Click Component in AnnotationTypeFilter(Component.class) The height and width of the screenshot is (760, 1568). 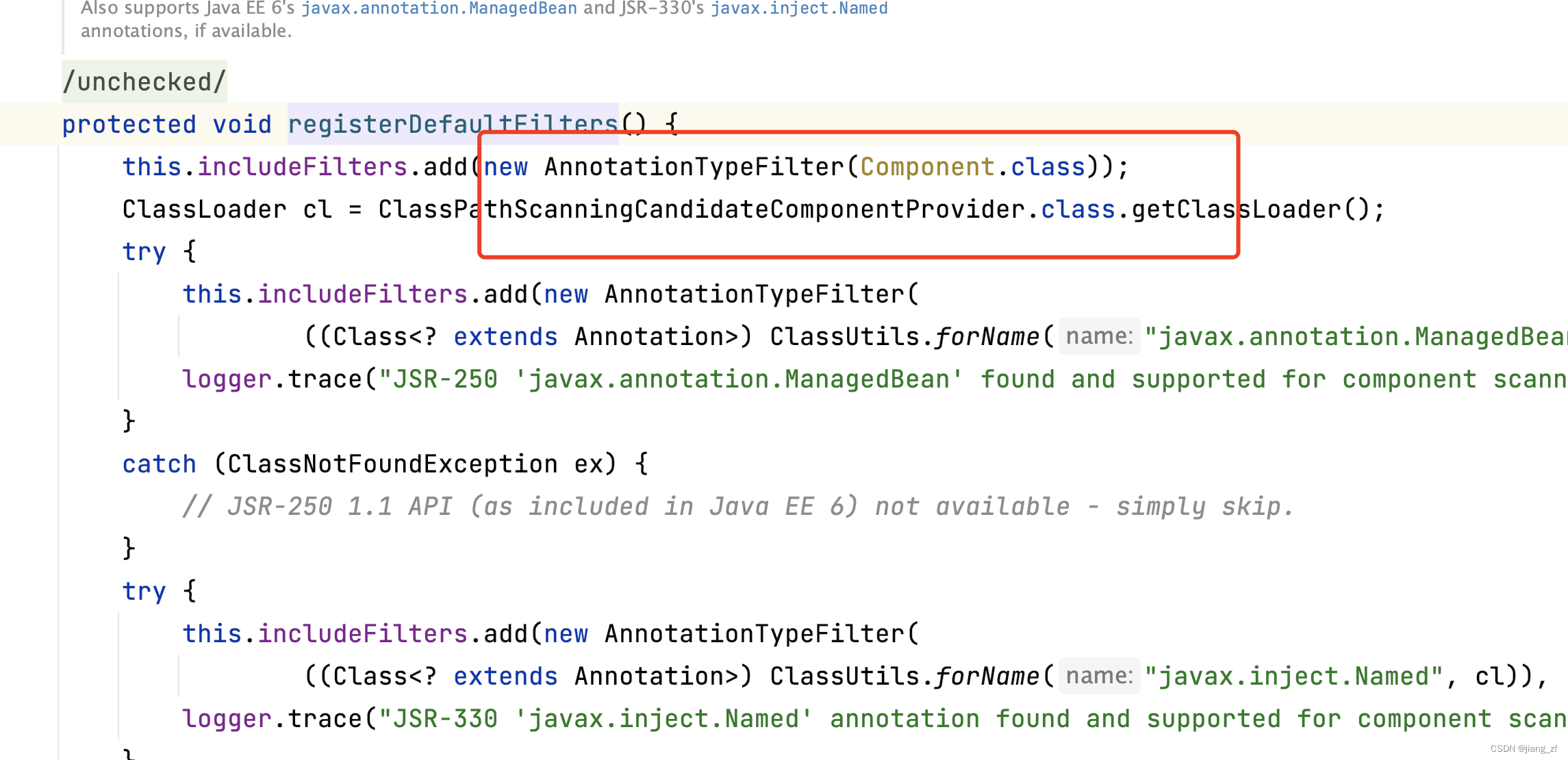[x=927, y=167]
